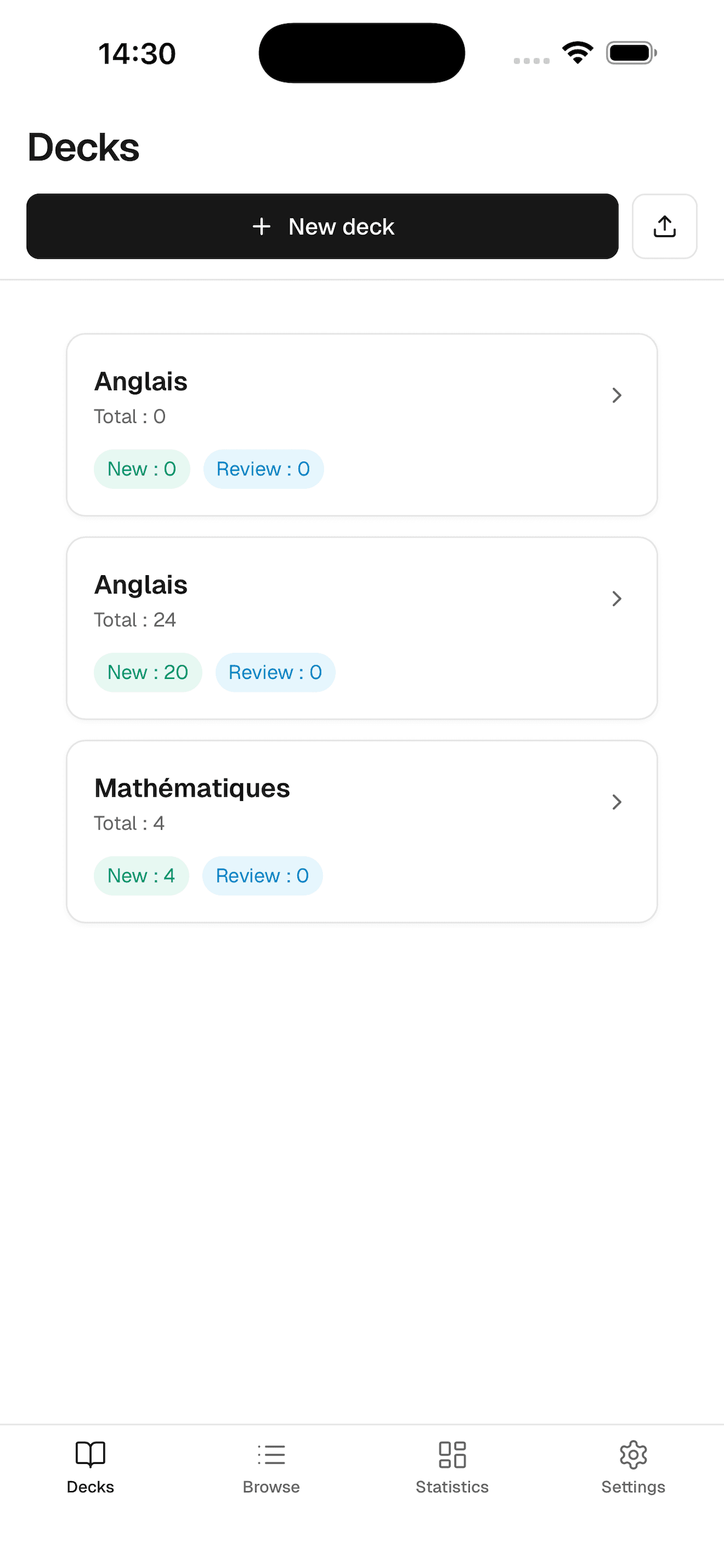Click Review badge in Mathématiques deck
The height and width of the screenshot is (1568, 724).
tap(262, 876)
